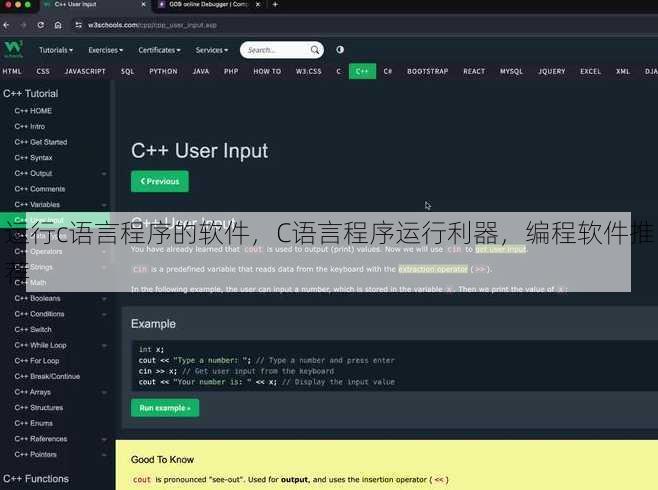The image size is (658, 490).
Task: Click the W3Schools logo
Action: pyautogui.click(x=13, y=49)
